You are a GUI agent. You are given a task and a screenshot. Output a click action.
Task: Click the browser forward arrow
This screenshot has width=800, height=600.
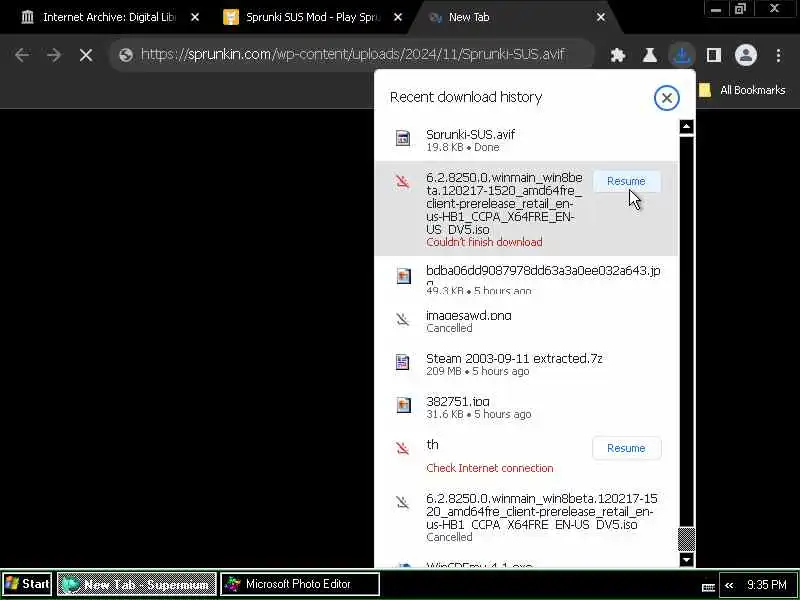click(x=54, y=55)
